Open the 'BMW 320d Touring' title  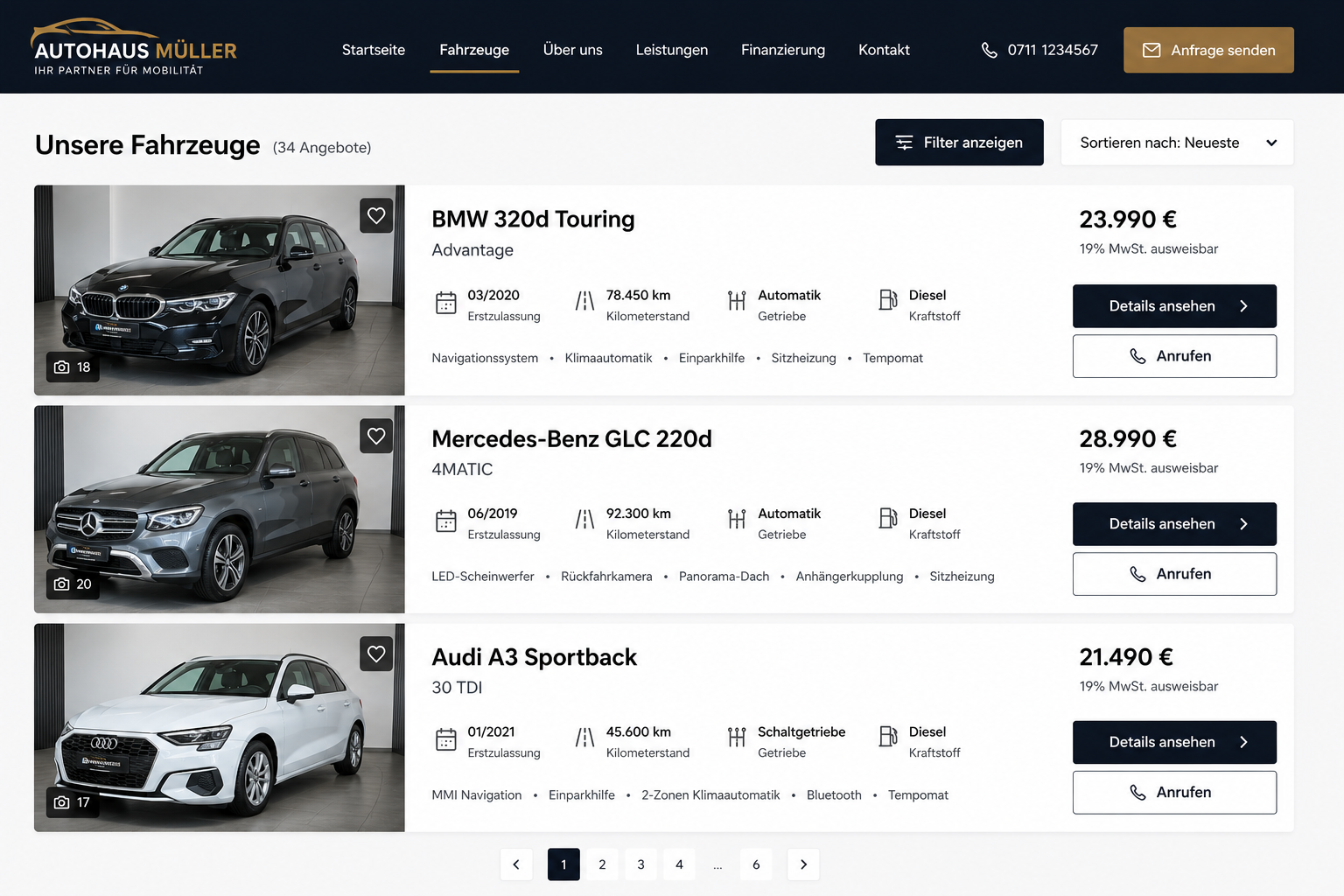[x=533, y=219]
